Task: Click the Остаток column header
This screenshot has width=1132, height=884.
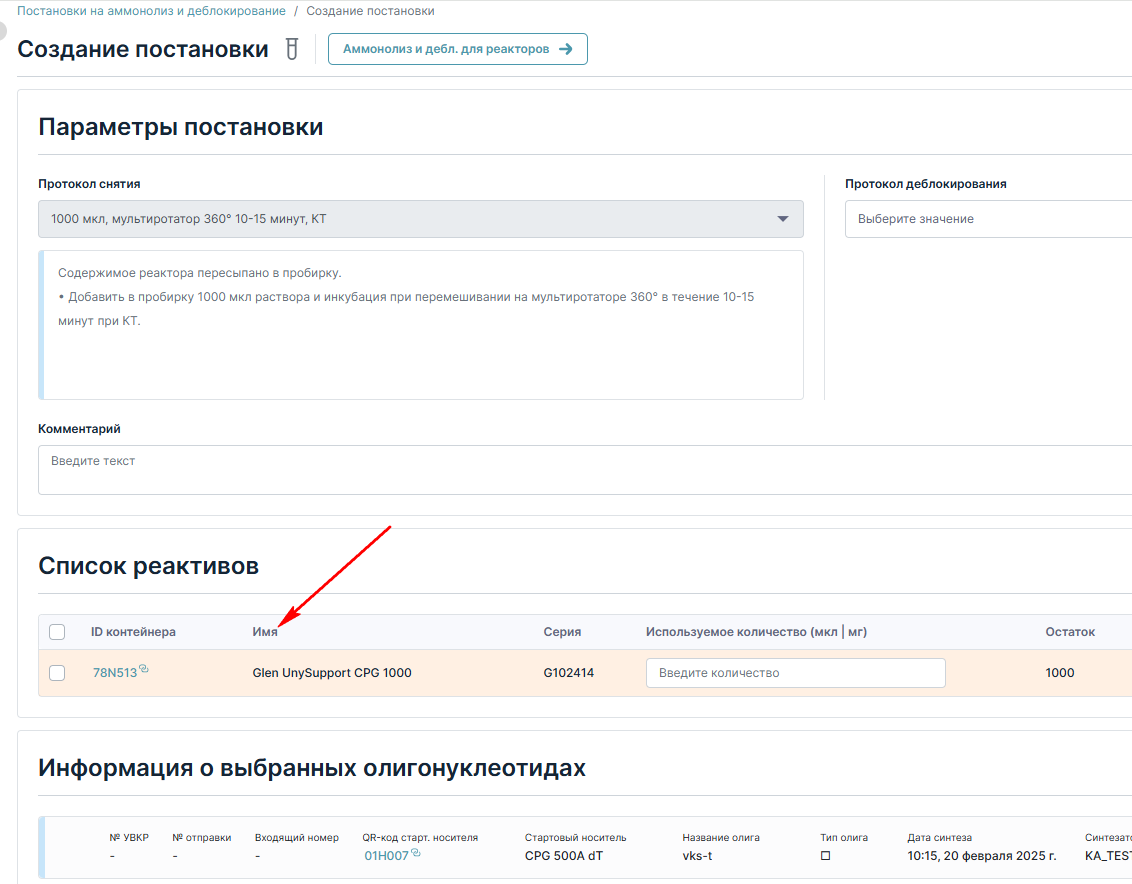Action: (x=1070, y=632)
